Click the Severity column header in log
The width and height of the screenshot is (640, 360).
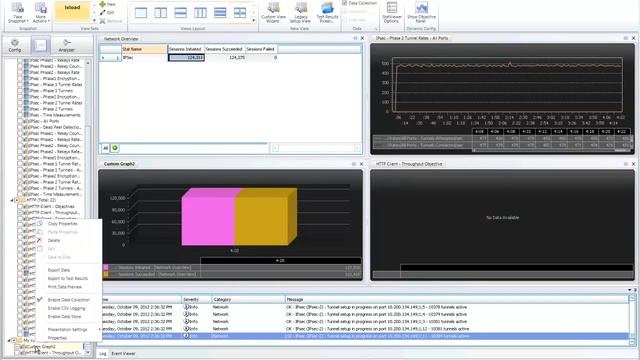tap(196, 299)
